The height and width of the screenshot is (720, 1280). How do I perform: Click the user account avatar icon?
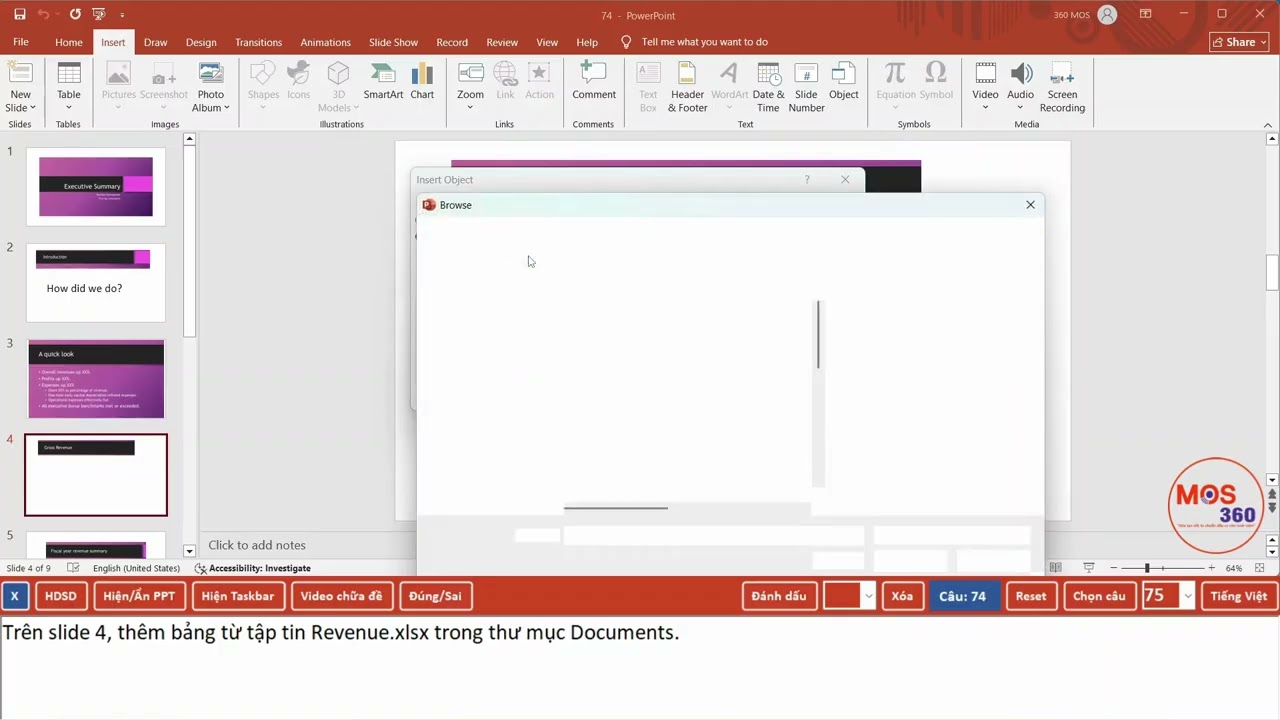pyautogui.click(x=1107, y=15)
